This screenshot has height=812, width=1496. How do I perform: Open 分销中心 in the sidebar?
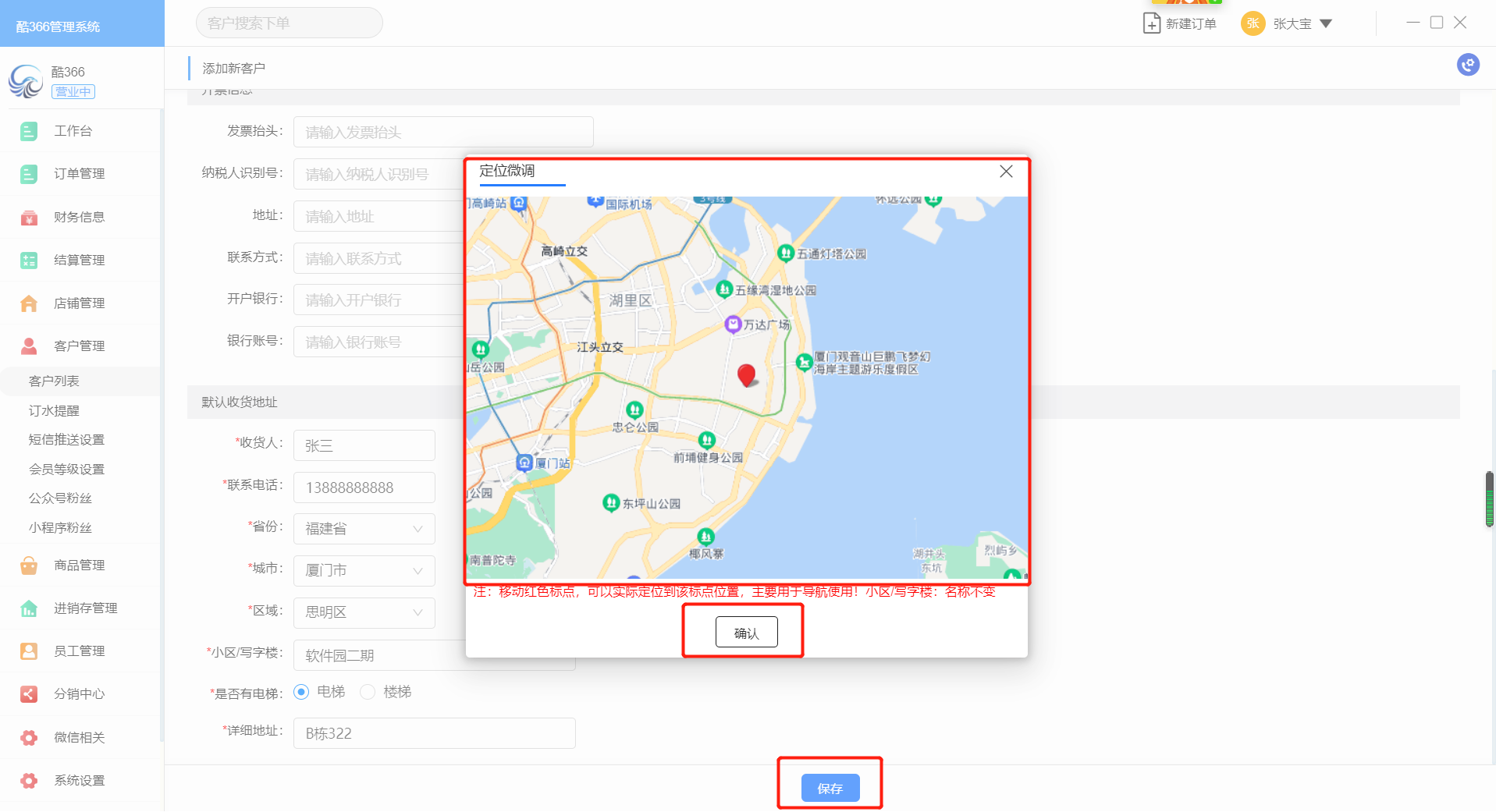point(79,693)
